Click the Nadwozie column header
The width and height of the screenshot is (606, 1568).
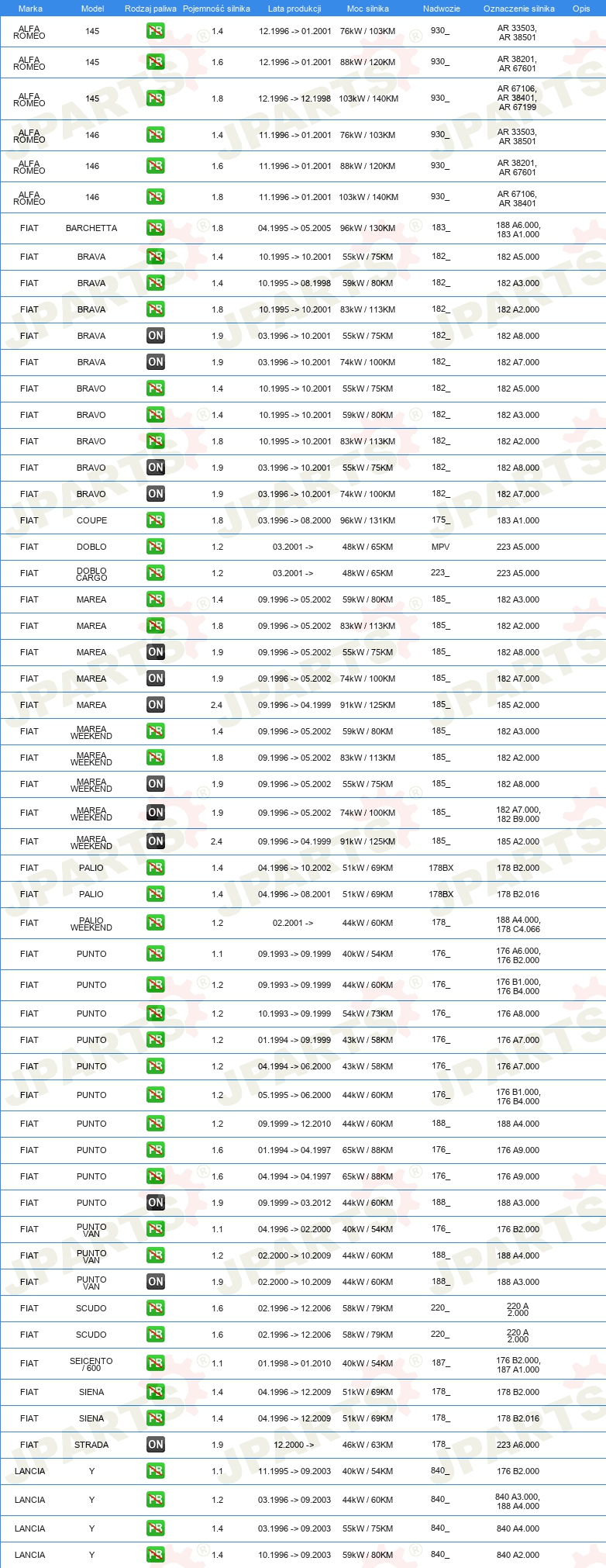442,9
